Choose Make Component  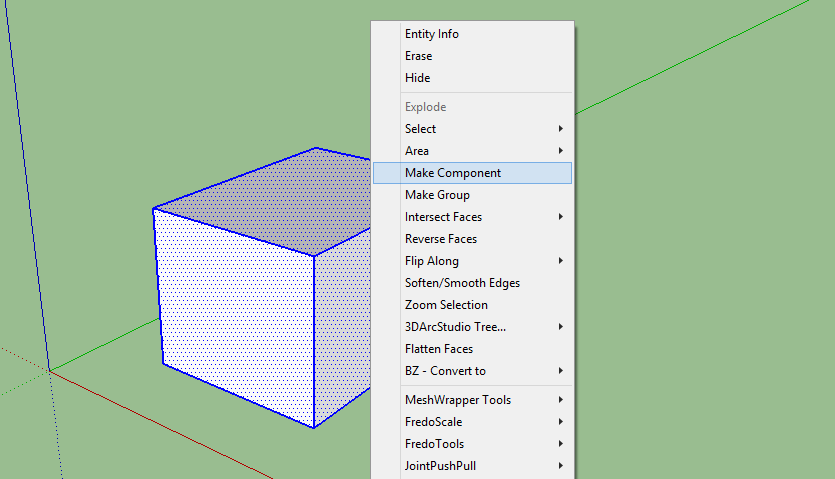click(x=472, y=173)
